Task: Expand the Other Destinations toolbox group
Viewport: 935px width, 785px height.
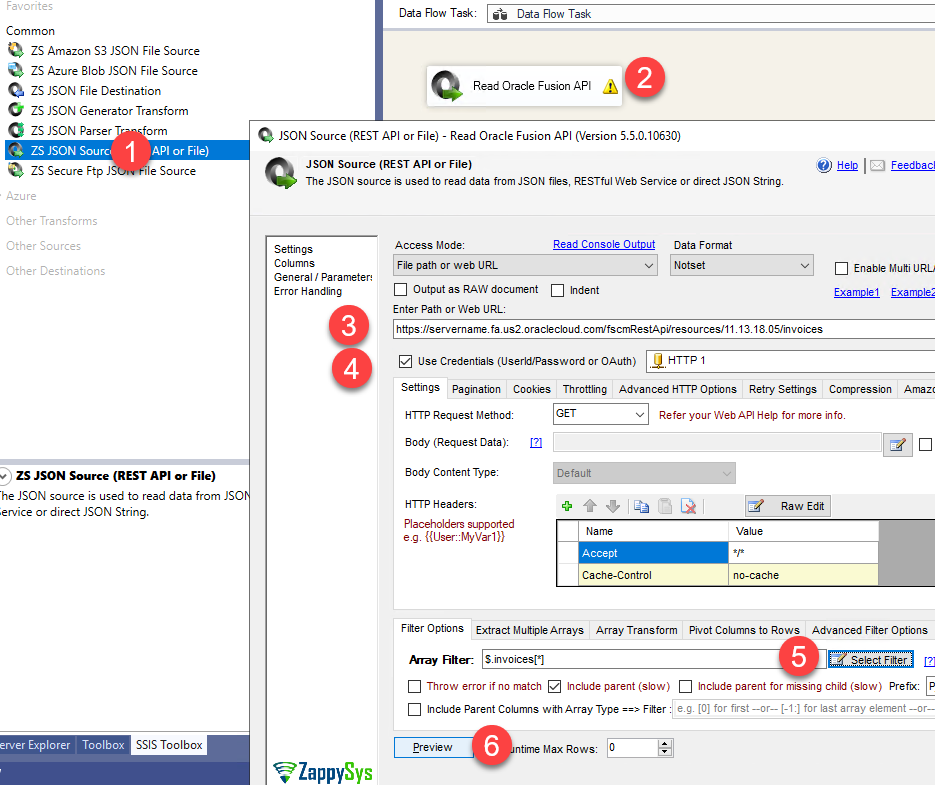Action: click(55, 271)
